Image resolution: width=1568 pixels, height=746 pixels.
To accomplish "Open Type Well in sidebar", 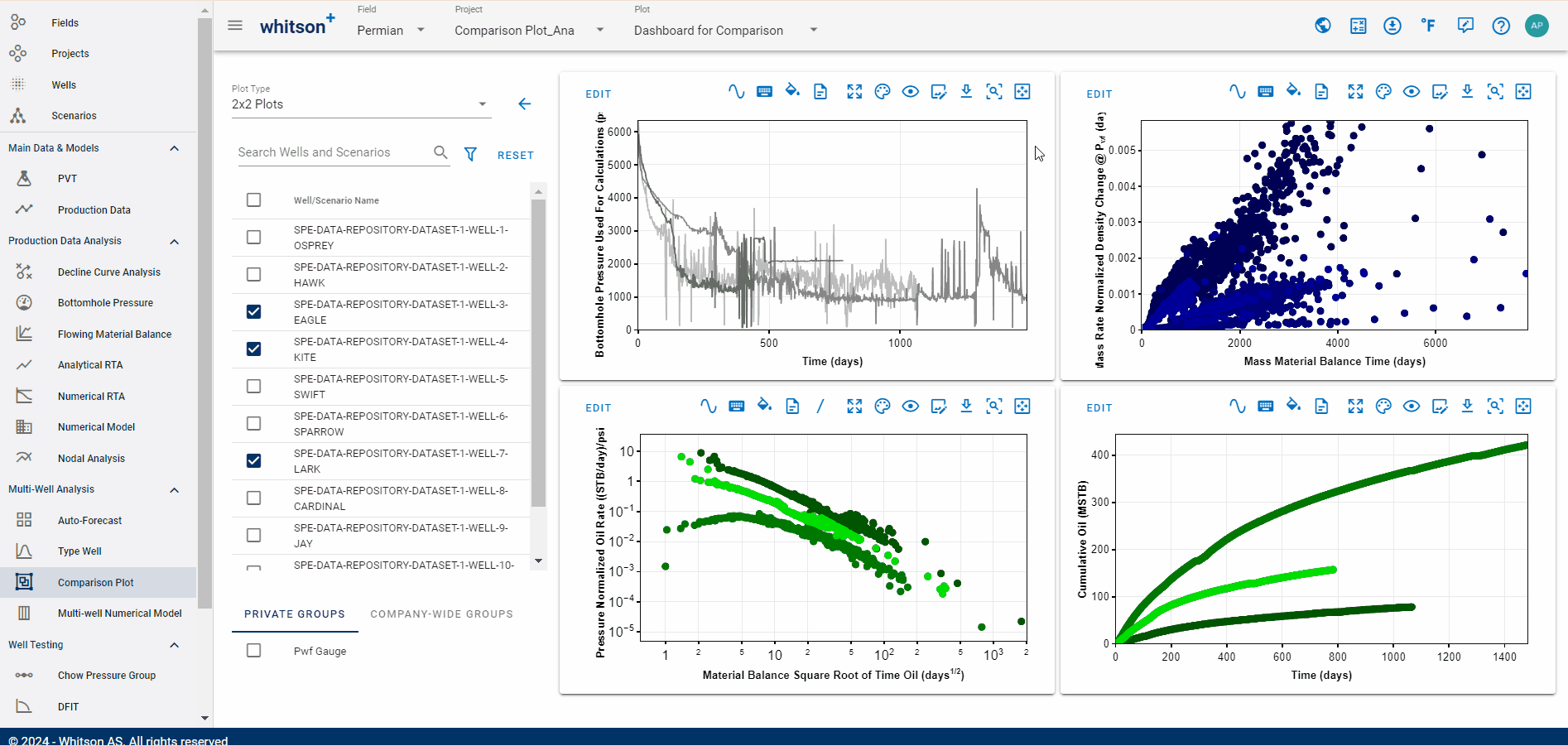I will click(79, 551).
